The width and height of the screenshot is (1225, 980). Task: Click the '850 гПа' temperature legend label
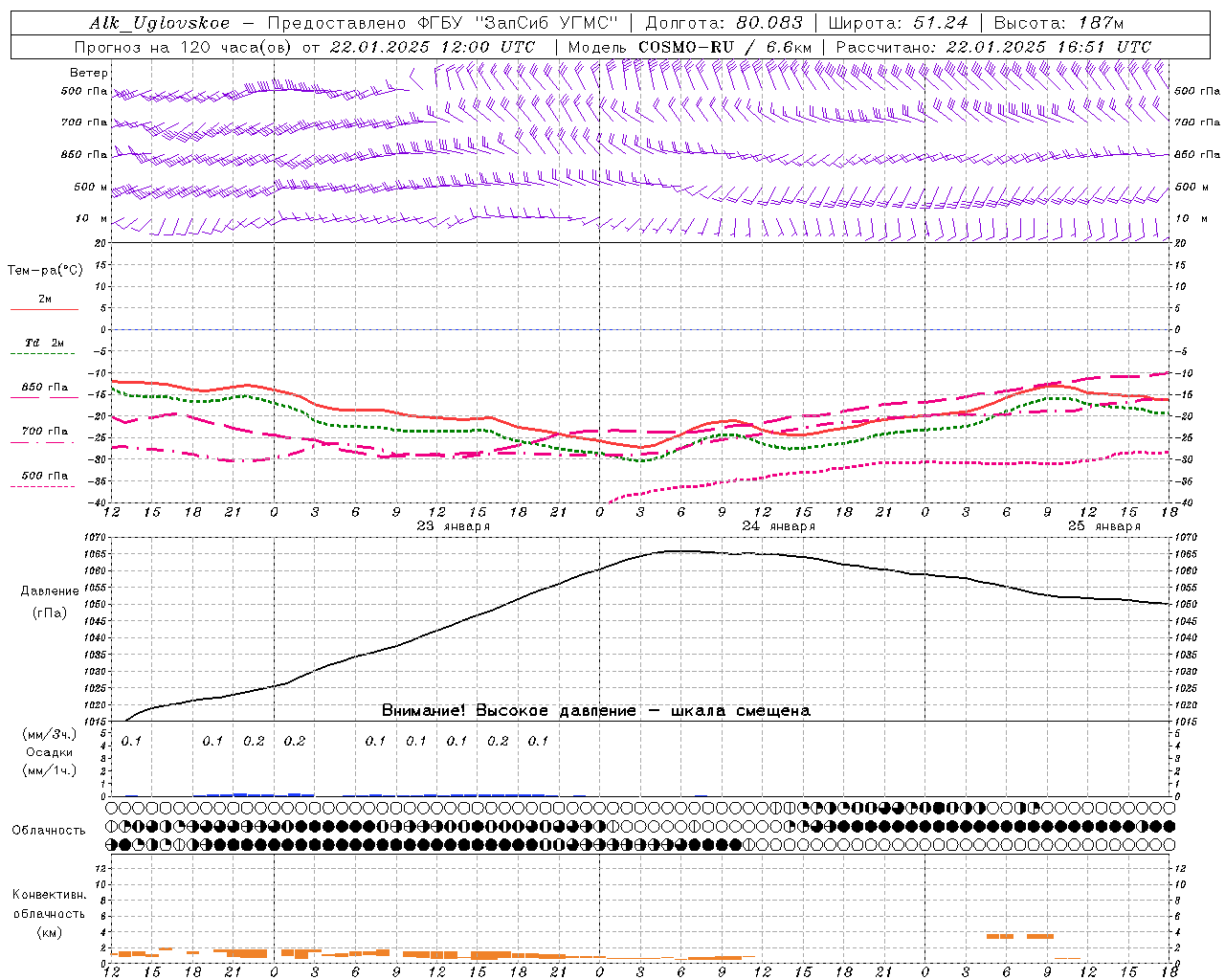(x=45, y=388)
